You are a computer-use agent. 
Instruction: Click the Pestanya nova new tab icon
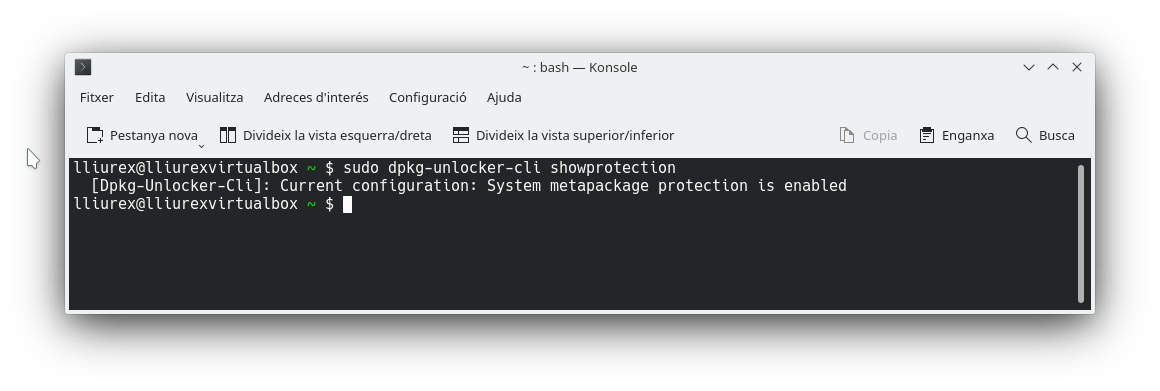tap(95, 135)
